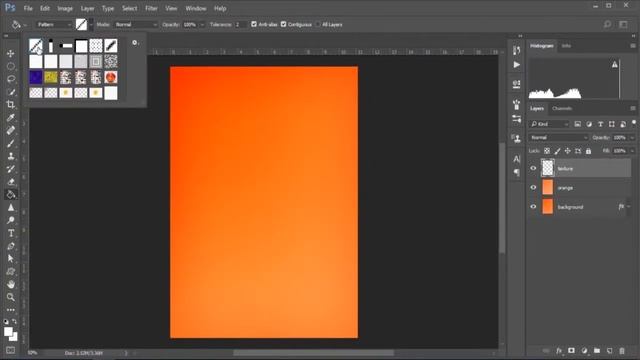Open the Actions panel play icon
The height and width of the screenshot is (360, 640).
[x=517, y=64]
